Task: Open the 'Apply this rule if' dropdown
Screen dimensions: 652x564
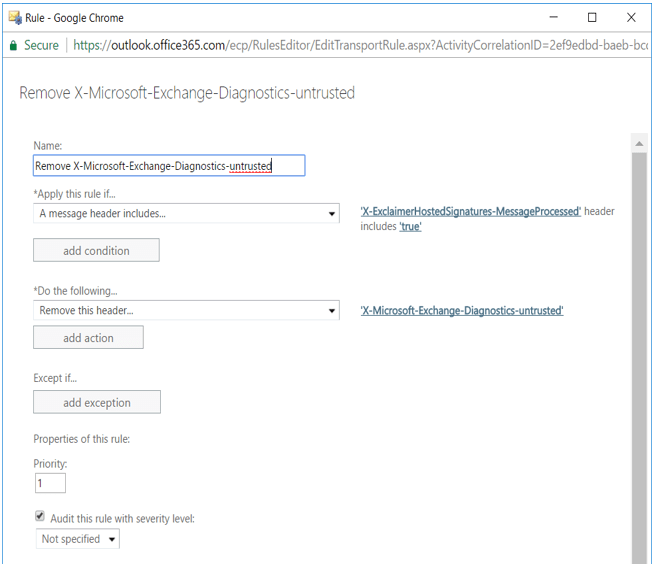Action: (186, 214)
